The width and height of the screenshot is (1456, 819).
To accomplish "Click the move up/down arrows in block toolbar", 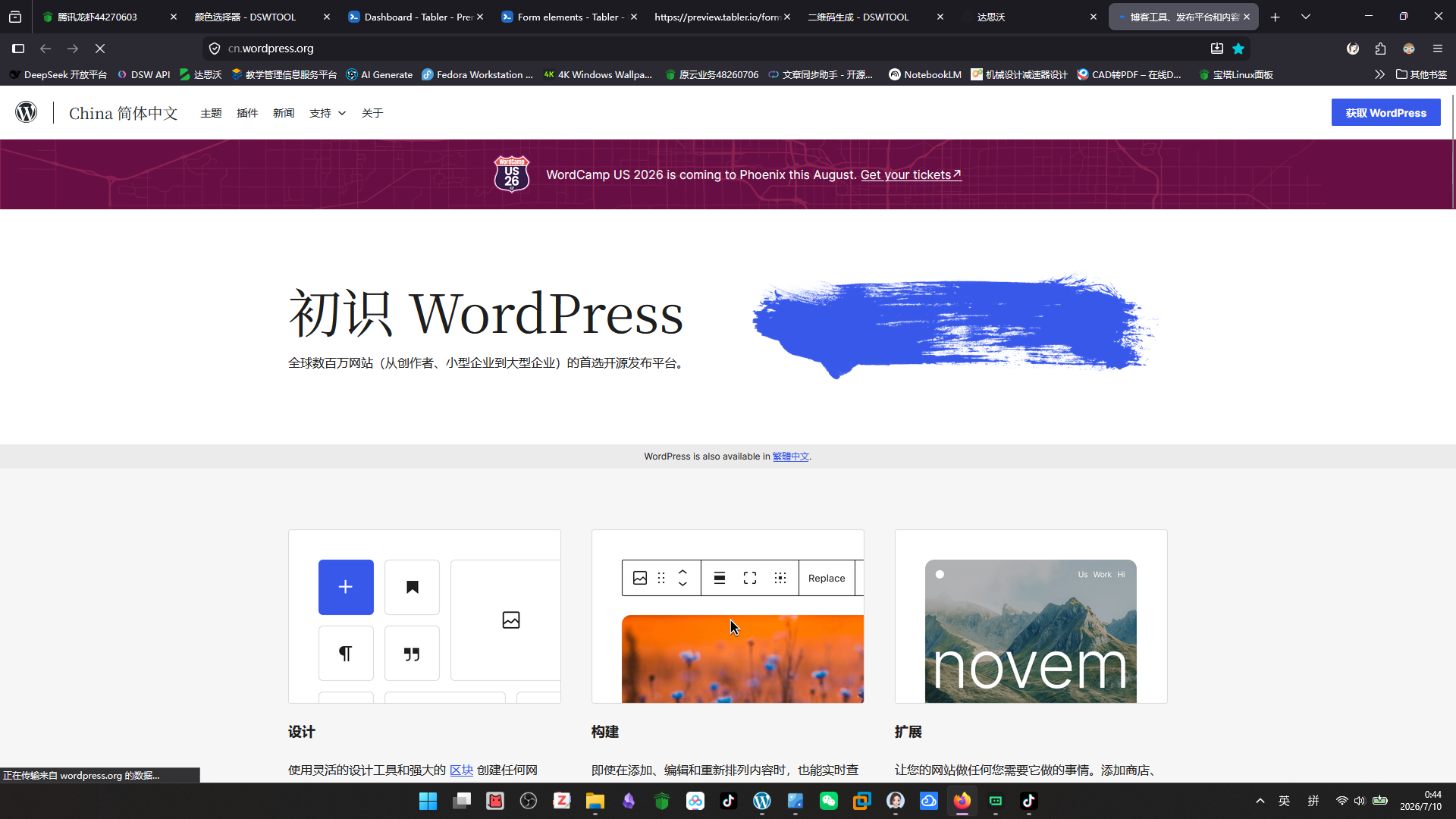I will 682,578.
